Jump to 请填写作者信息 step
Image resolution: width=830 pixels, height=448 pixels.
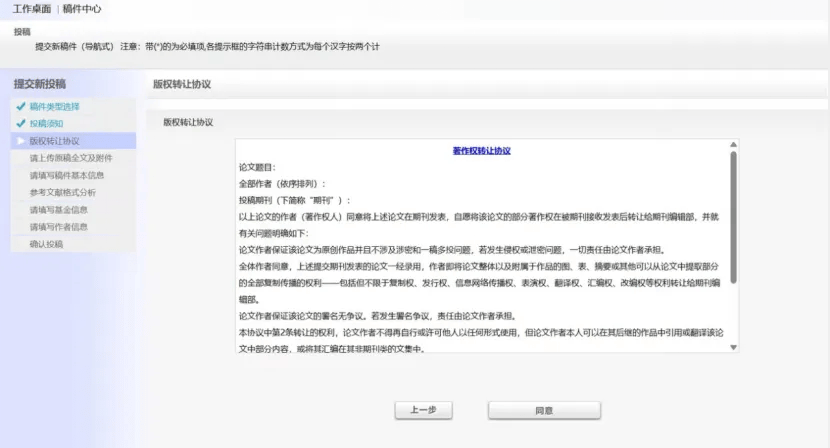(x=58, y=227)
